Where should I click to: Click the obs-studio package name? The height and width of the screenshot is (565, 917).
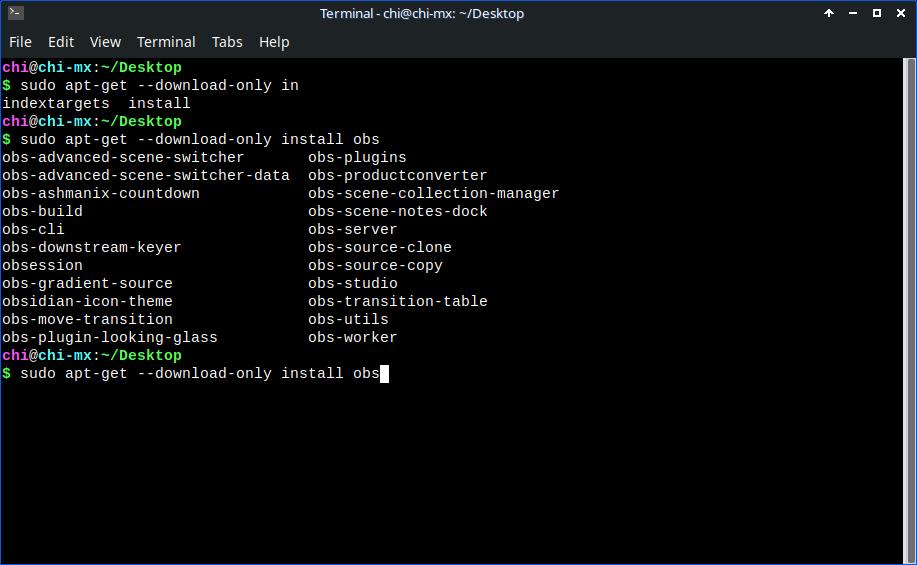coord(353,284)
